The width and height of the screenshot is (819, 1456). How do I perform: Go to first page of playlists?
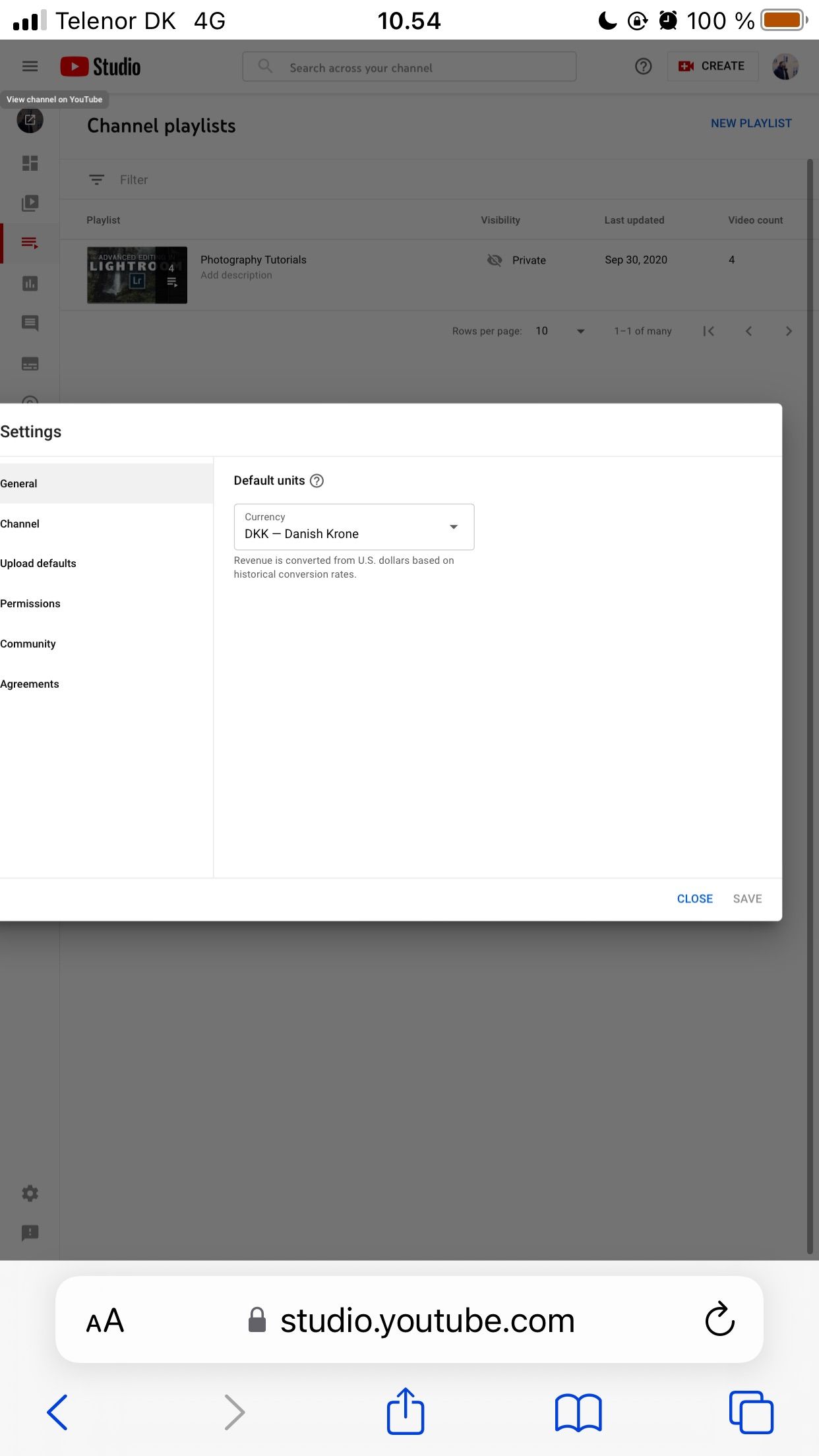click(709, 331)
